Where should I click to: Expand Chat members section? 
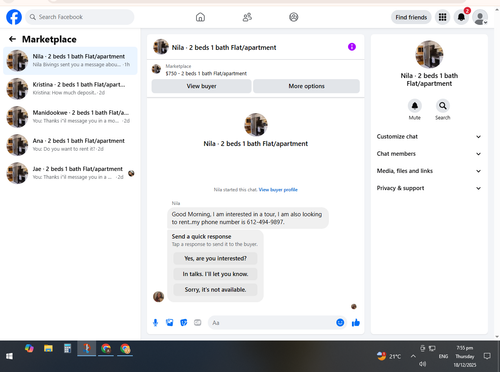tap(429, 154)
